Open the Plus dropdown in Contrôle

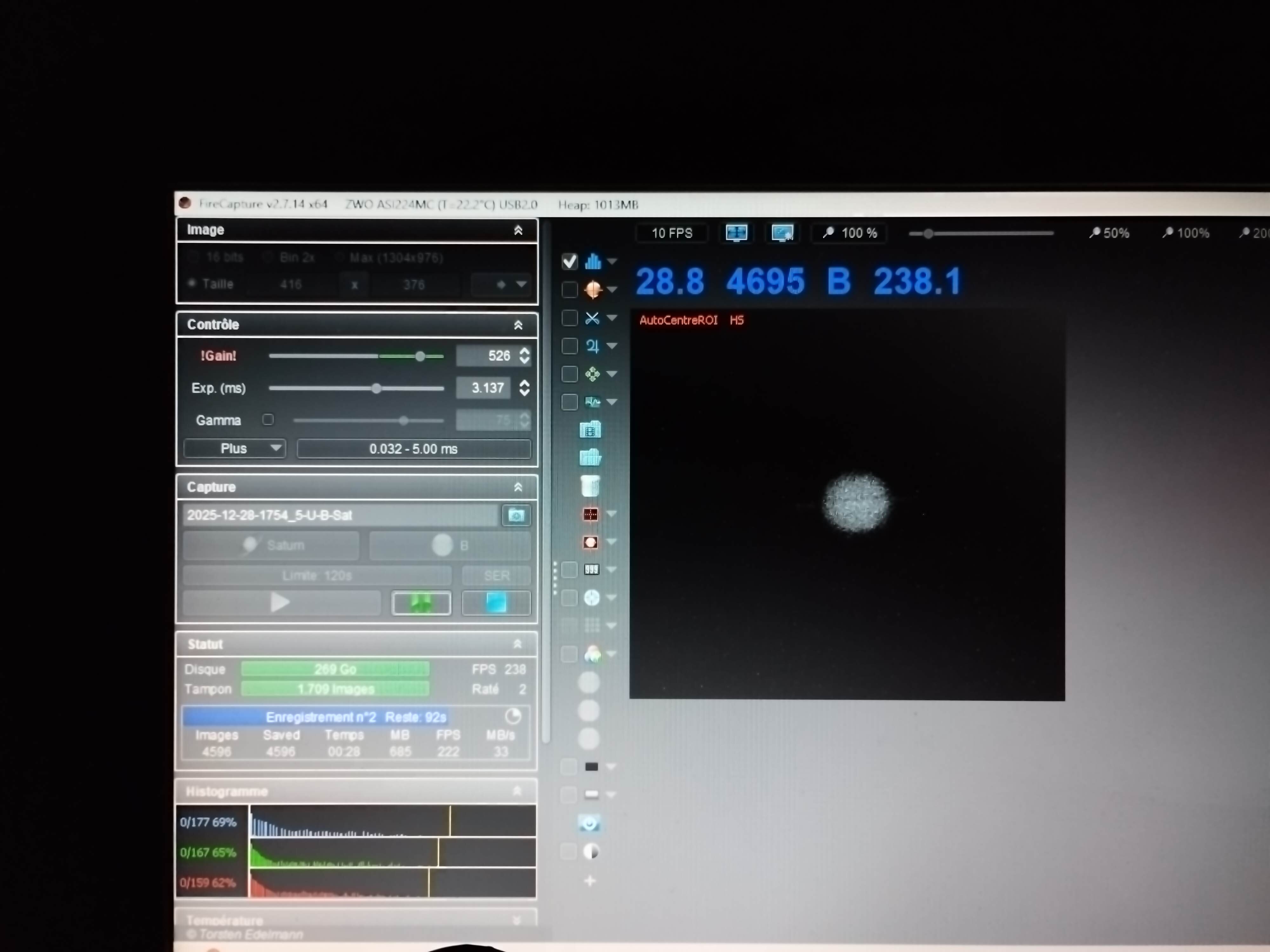click(x=235, y=448)
